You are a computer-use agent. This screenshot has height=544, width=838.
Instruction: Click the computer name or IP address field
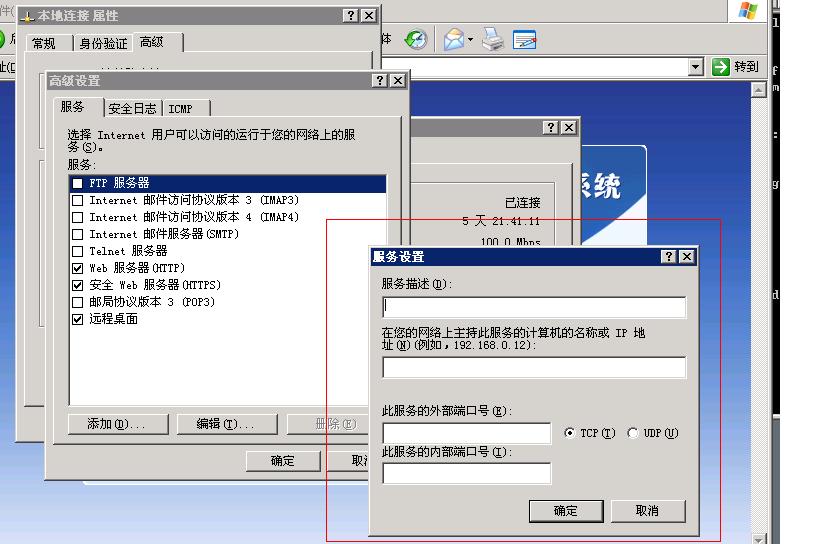(x=534, y=368)
